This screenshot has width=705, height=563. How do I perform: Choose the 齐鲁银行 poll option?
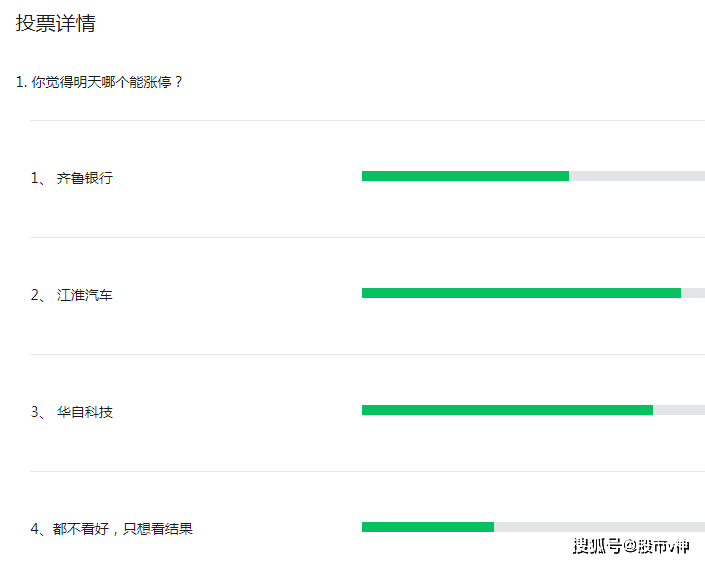pos(85,178)
